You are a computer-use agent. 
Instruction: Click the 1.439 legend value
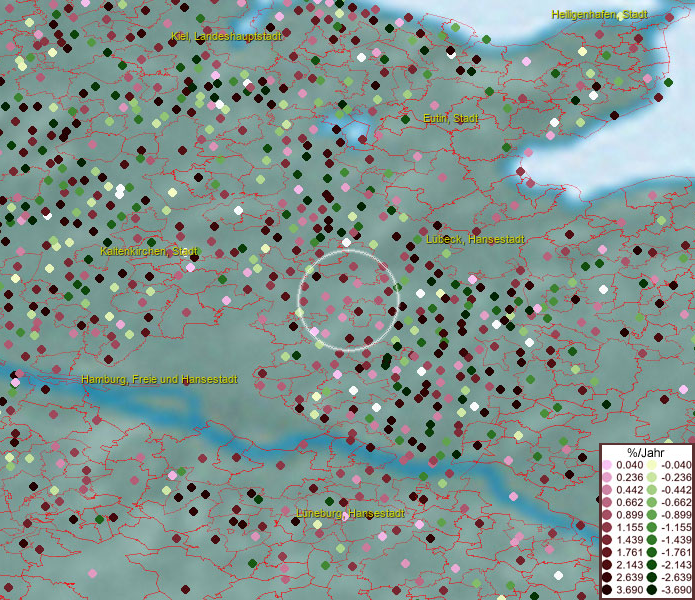click(x=629, y=540)
